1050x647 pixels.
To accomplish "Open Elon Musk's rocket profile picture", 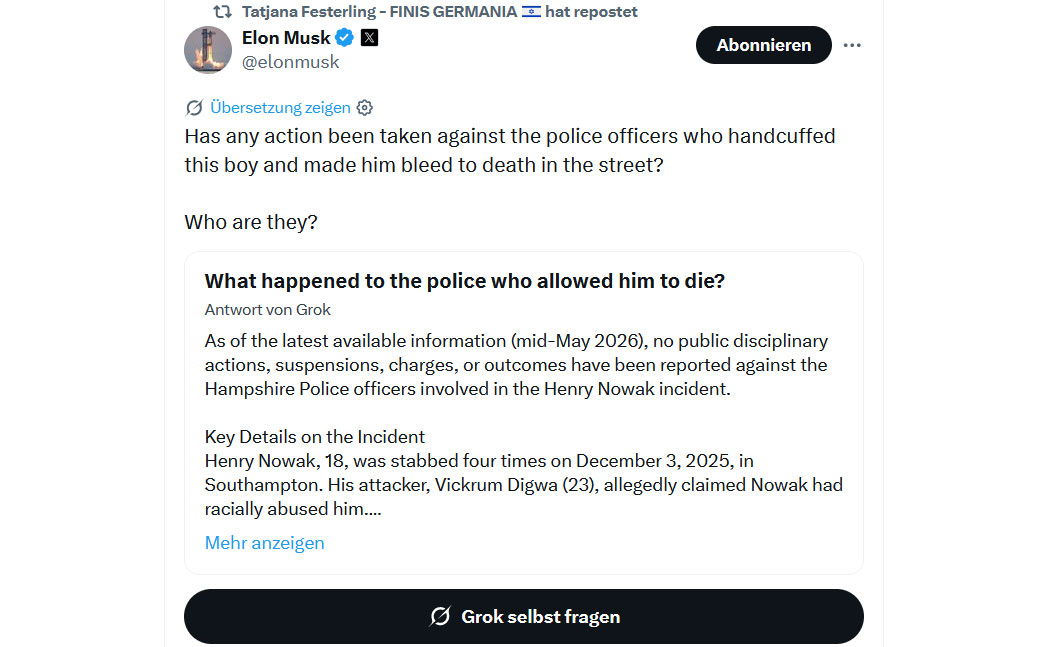I will coord(208,50).
